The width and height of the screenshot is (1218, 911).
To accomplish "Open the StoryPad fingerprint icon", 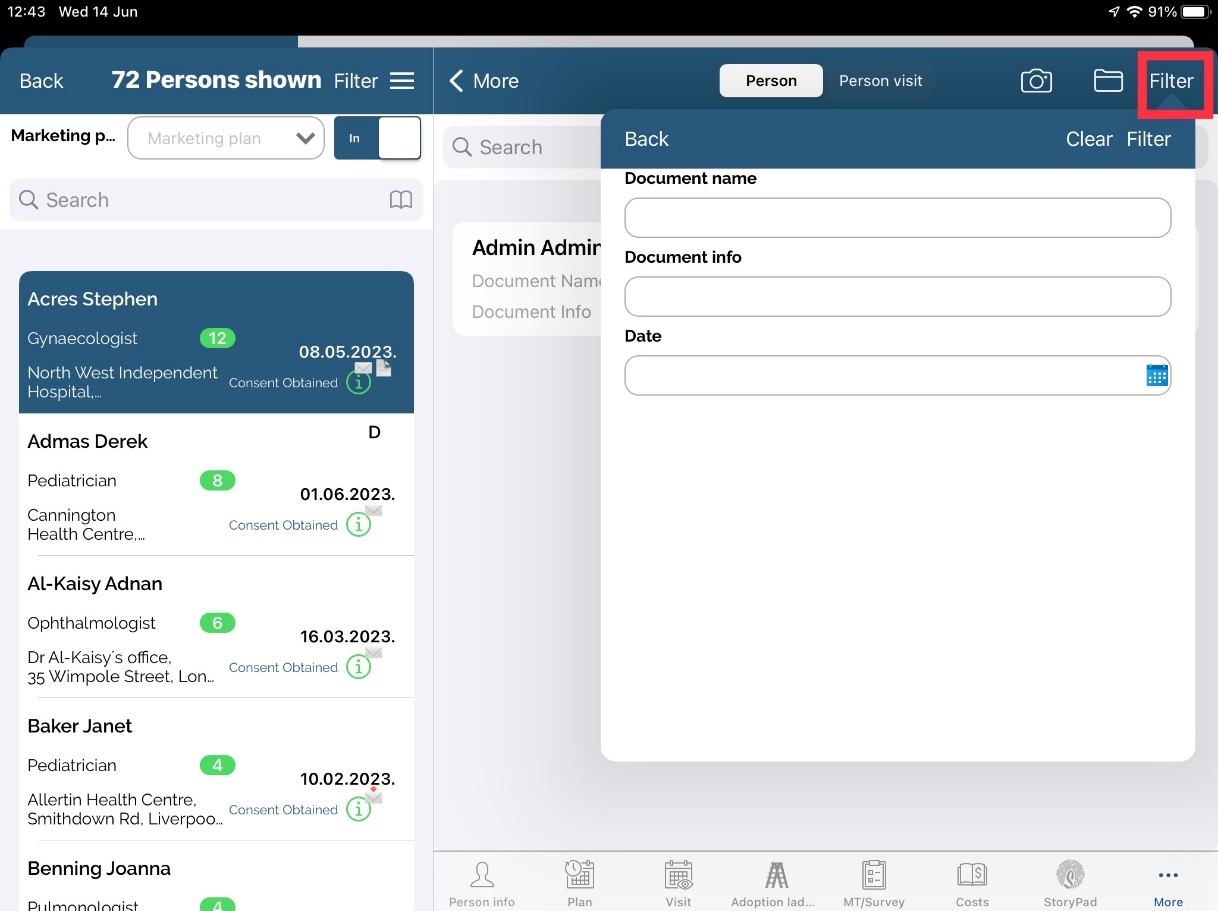I will 1070,875.
